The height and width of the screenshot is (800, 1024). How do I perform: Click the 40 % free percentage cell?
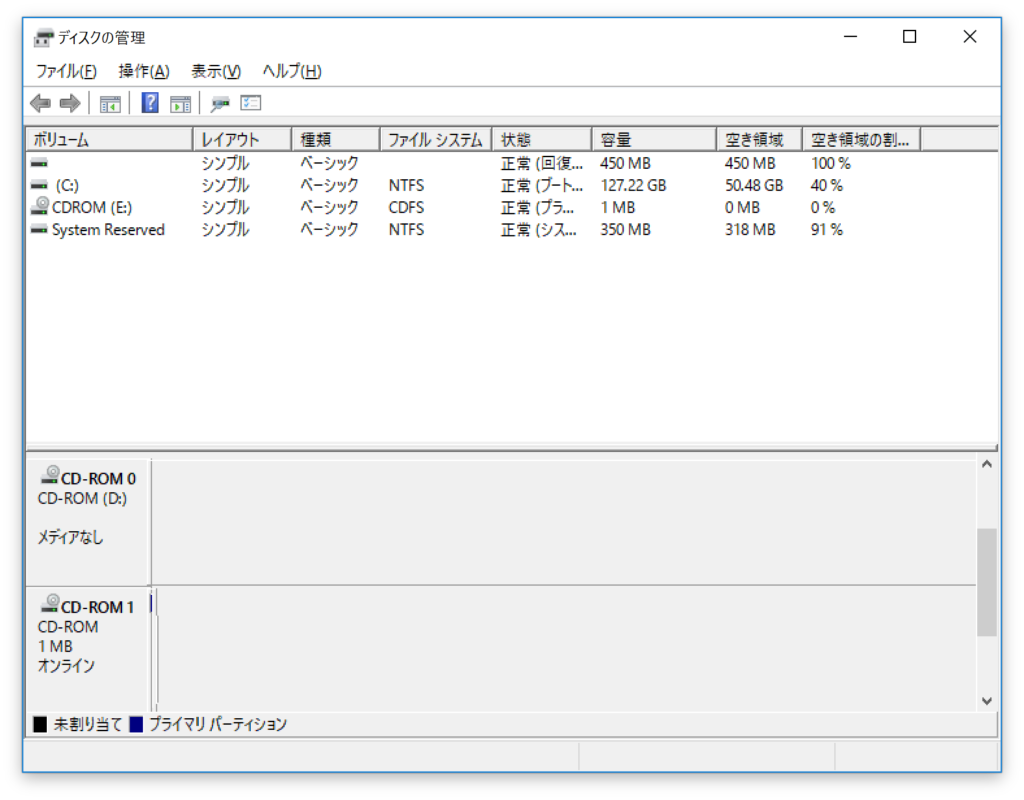pos(827,185)
